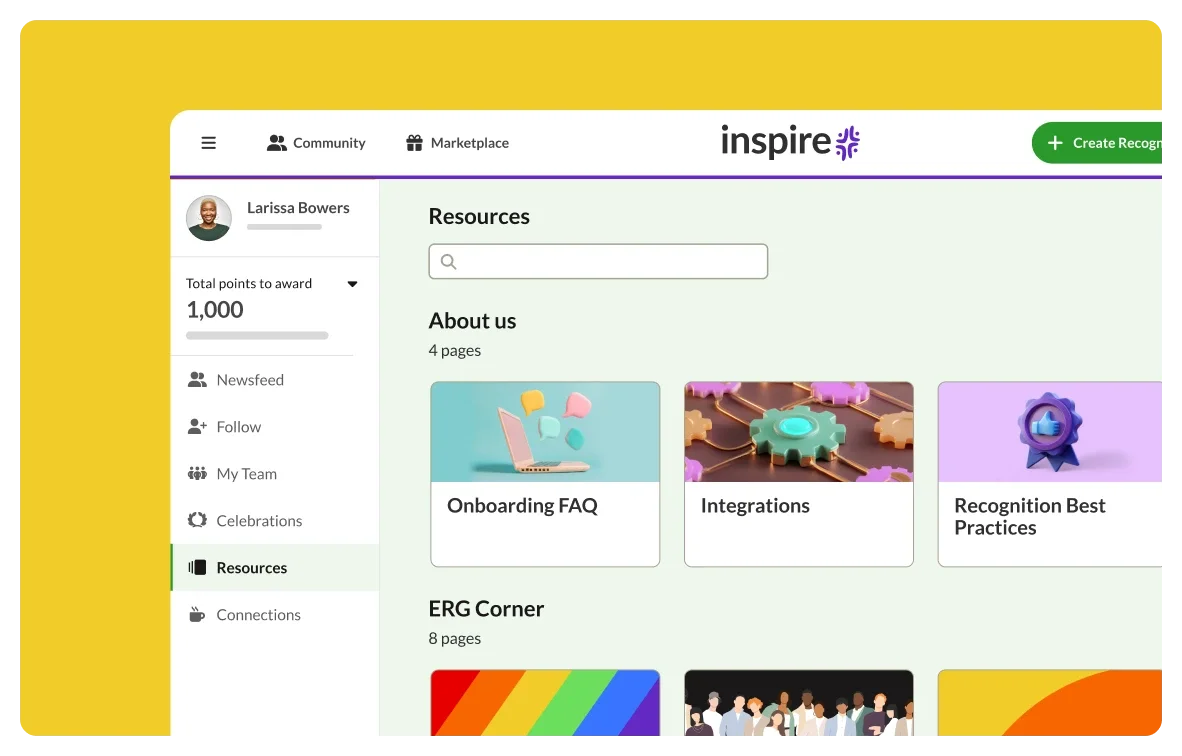Open Celebrations in sidebar
This screenshot has width=1182, height=756.
point(275,521)
